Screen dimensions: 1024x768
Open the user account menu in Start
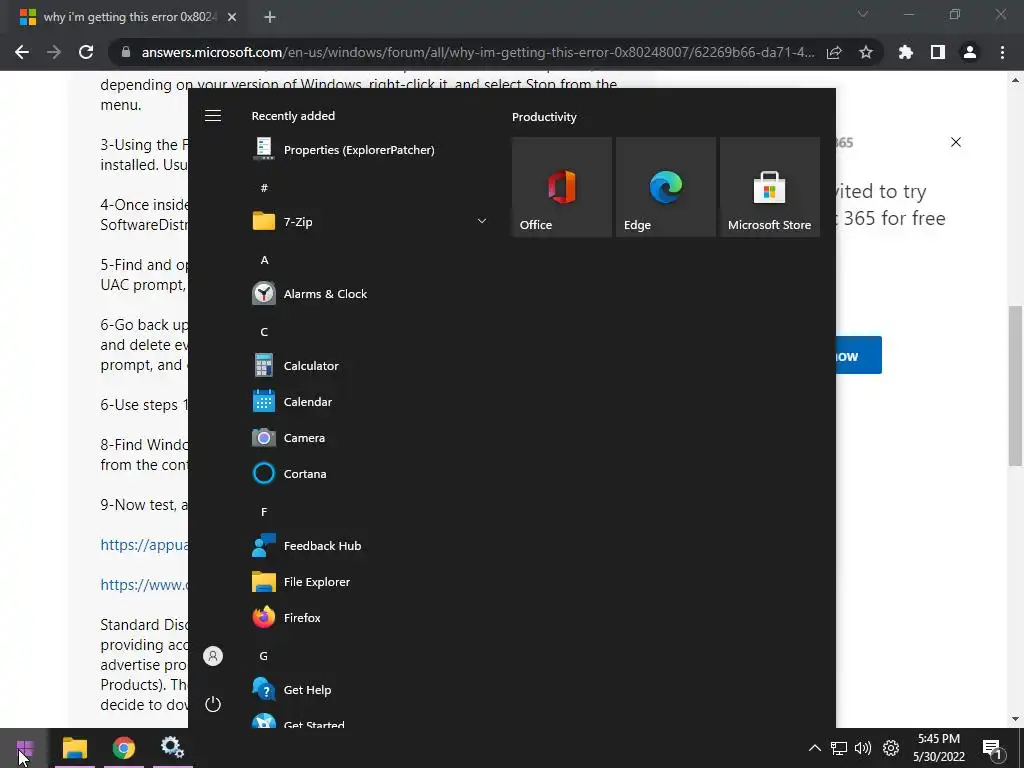[213, 656]
